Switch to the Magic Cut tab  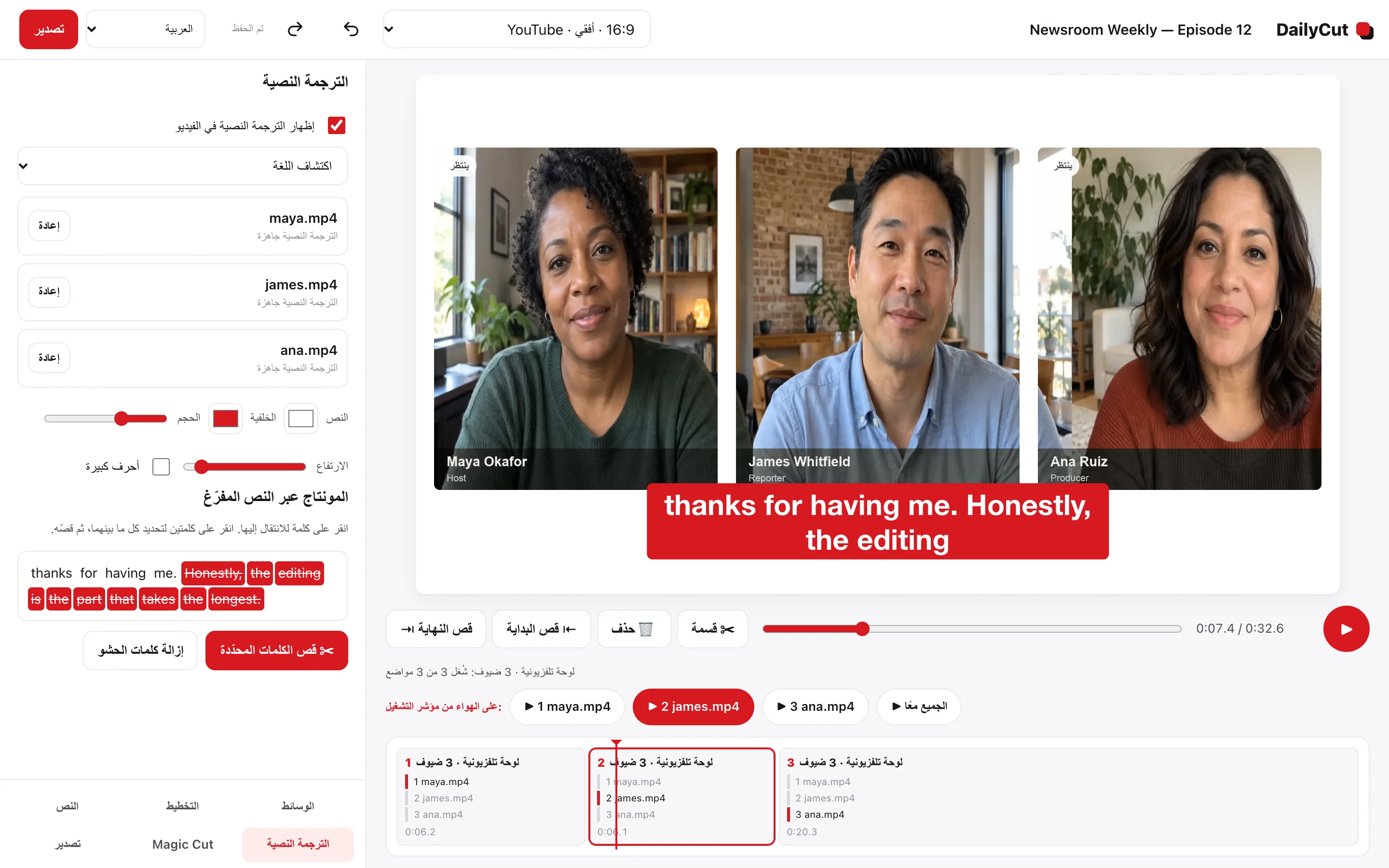pos(182,844)
